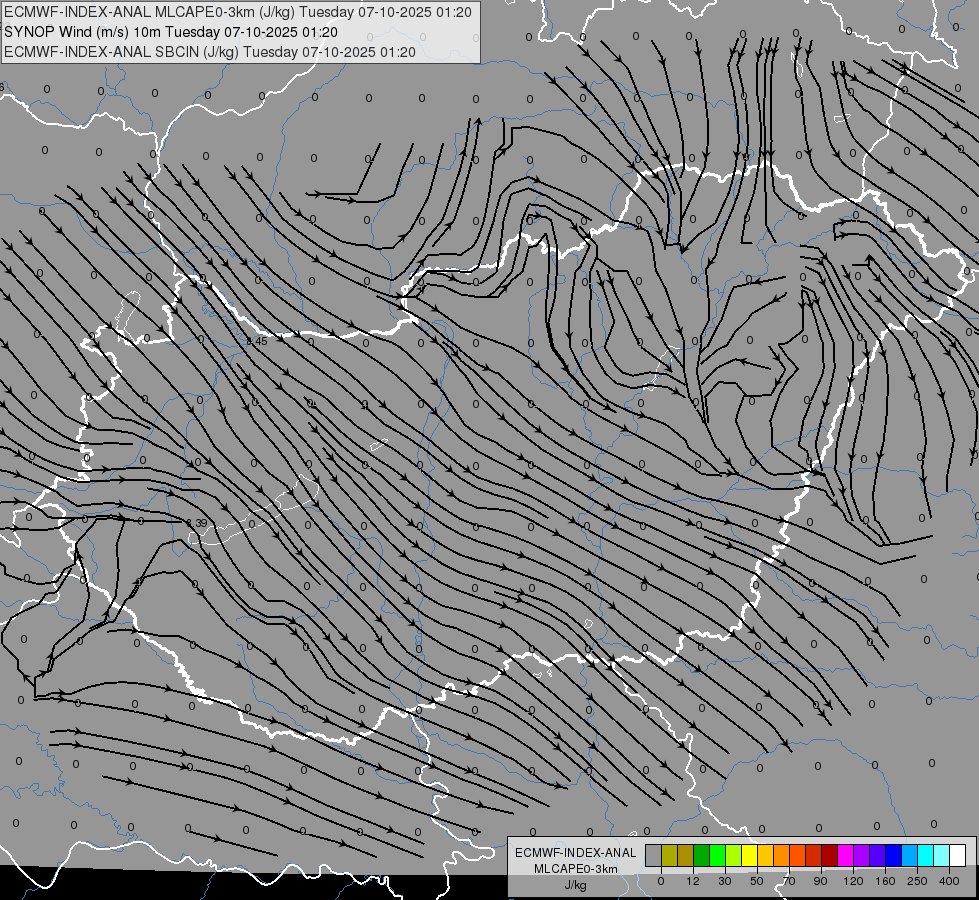Screen dimensions: 979x900
Task: Select the bright red swatch left of the 90 tick
Action: (814, 855)
